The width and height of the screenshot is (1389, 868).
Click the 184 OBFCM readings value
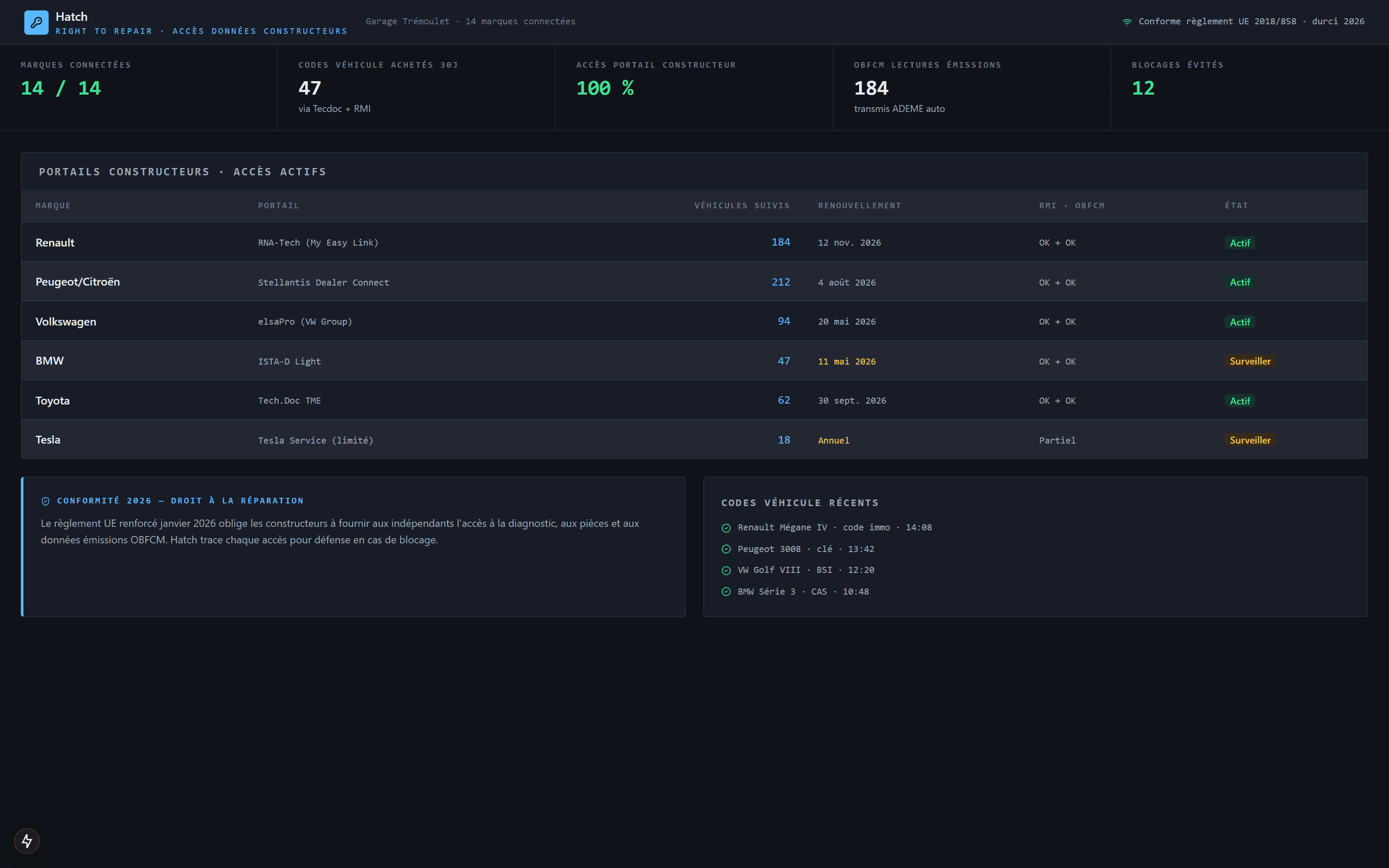coord(871,89)
